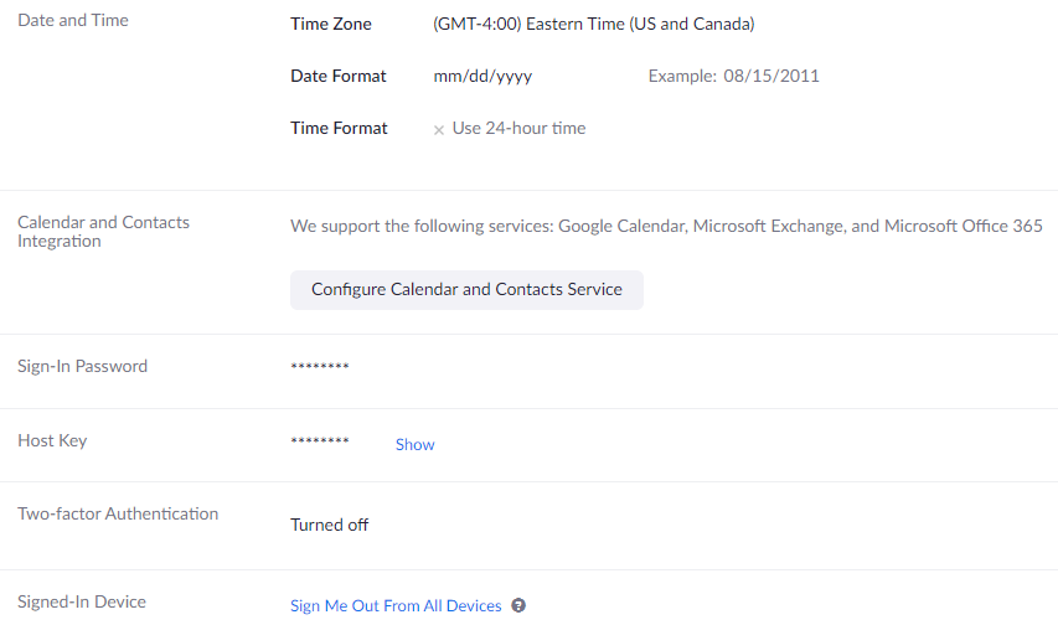Click the Calendar and Contacts Integration label
Viewport: 1058px width, 625px height.
click(103, 231)
